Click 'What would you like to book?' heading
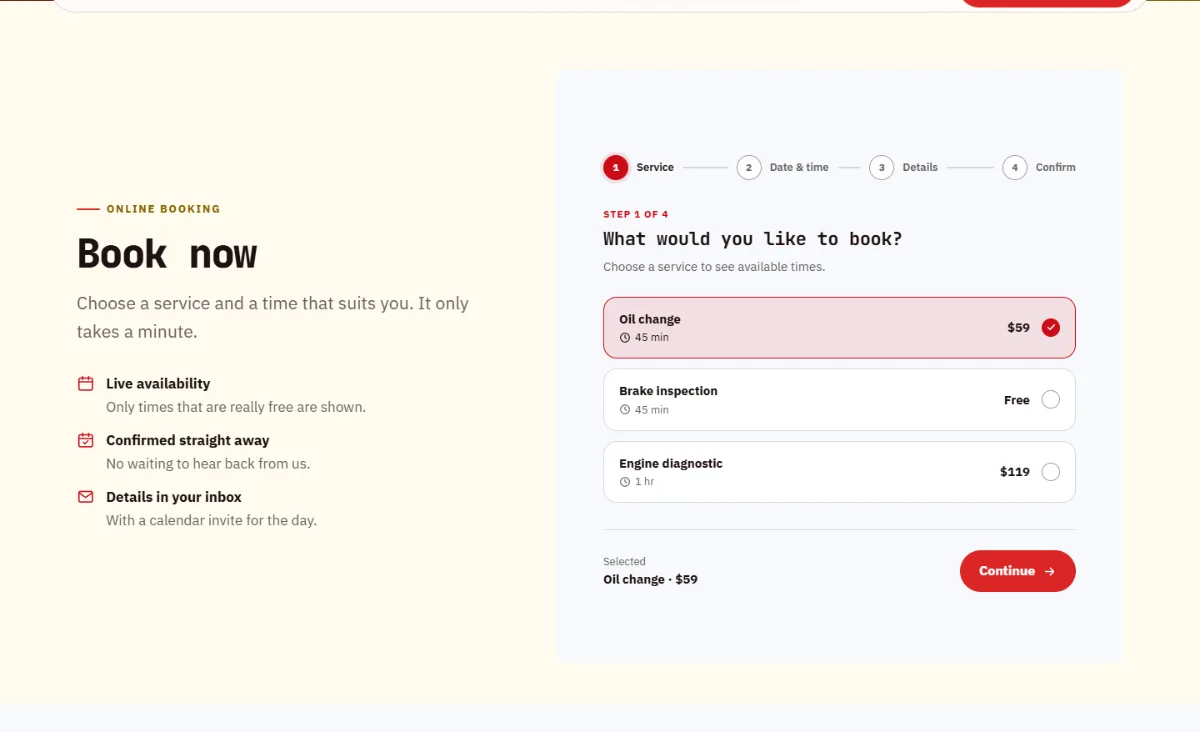Image resolution: width=1200 pixels, height=732 pixels. (x=752, y=239)
